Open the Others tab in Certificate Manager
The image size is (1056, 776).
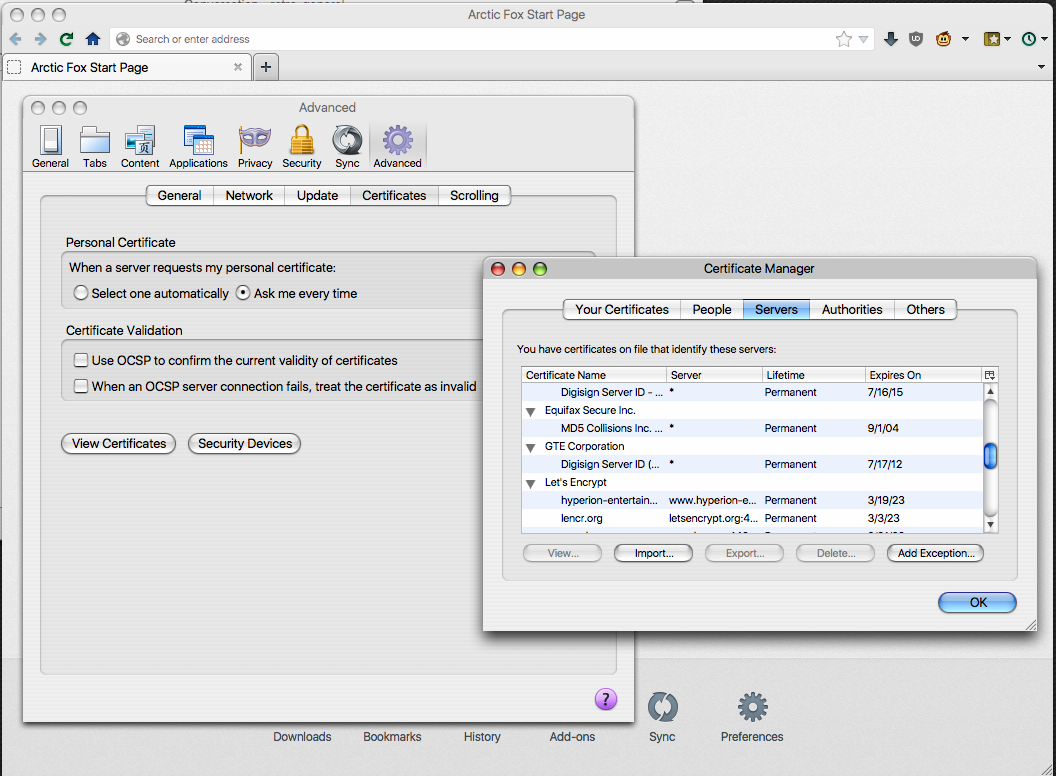925,309
